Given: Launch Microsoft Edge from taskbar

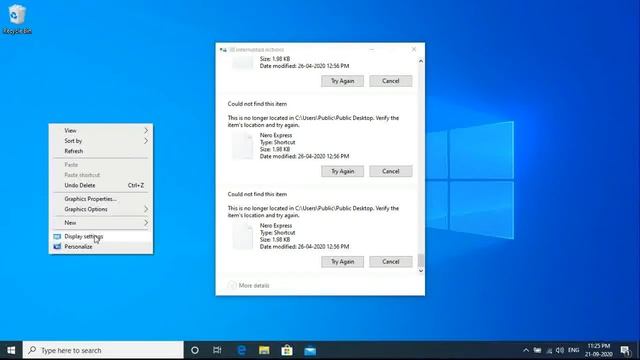Looking at the screenshot, I should coord(242,350).
